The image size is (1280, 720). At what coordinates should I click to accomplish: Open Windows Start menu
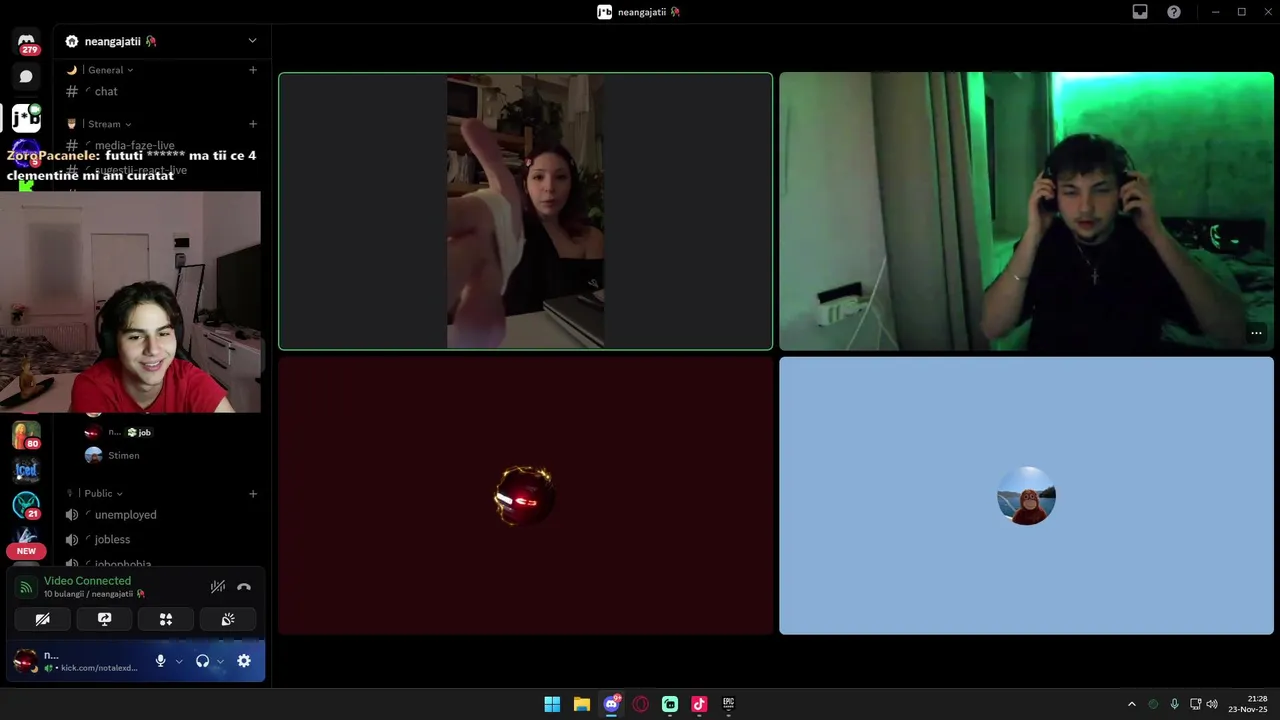[552, 704]
